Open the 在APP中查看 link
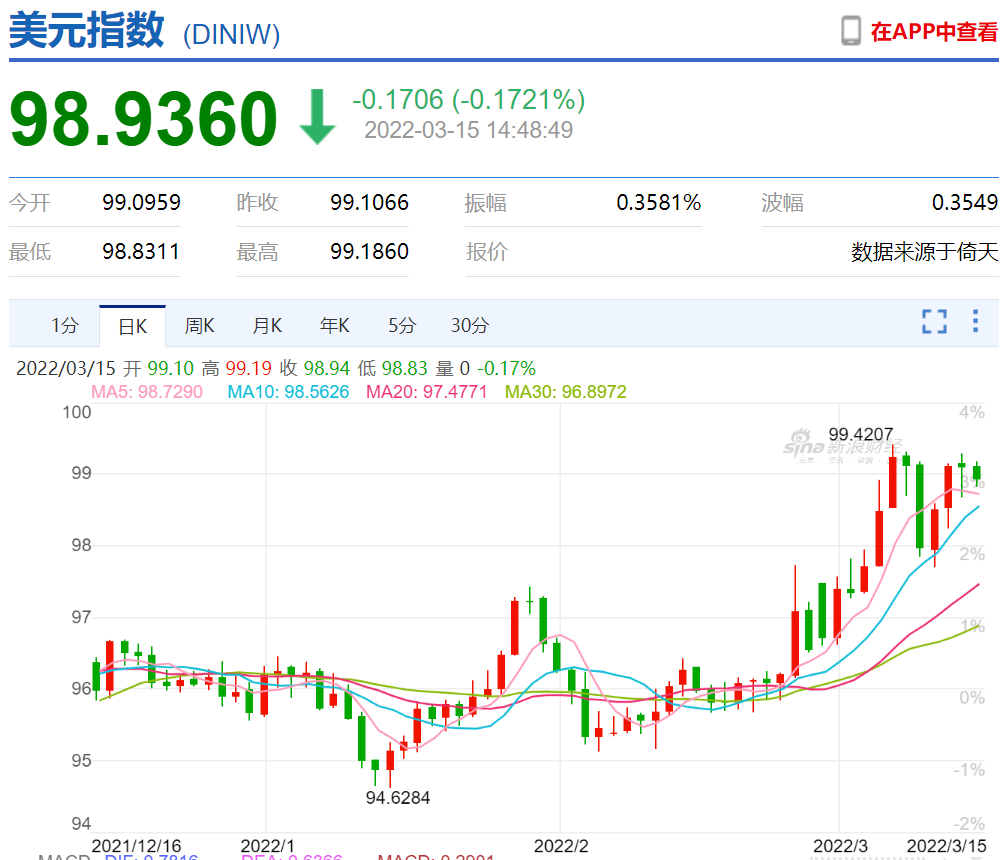 [x=934, y=31]
